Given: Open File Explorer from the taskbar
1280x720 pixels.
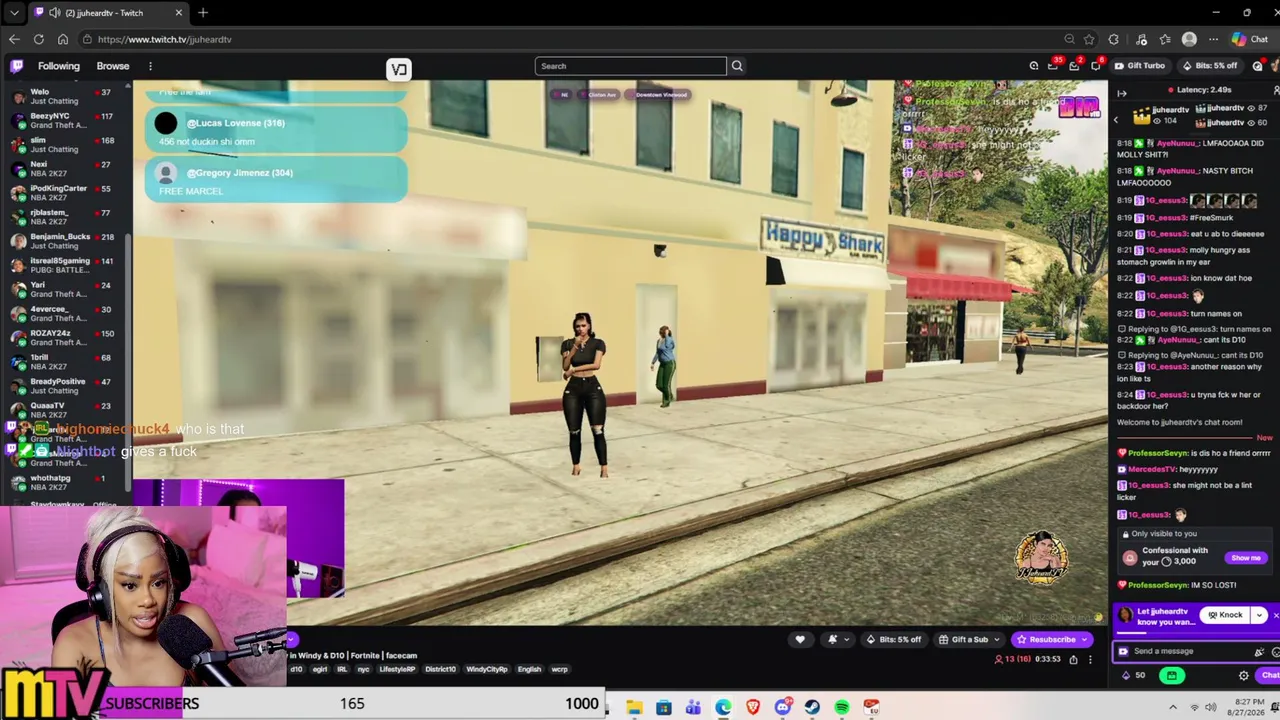Looking at the screenshot, I should [x=634, y=708].
